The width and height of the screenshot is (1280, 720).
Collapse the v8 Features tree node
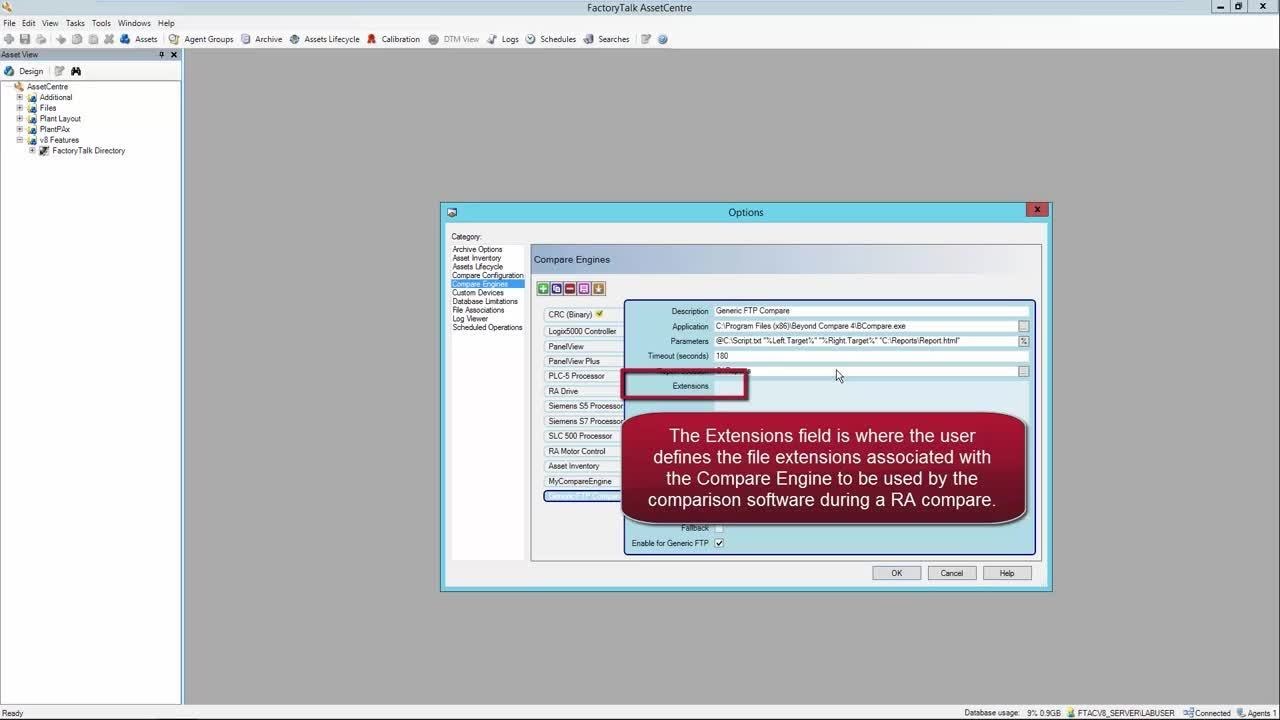pos(19,140)
